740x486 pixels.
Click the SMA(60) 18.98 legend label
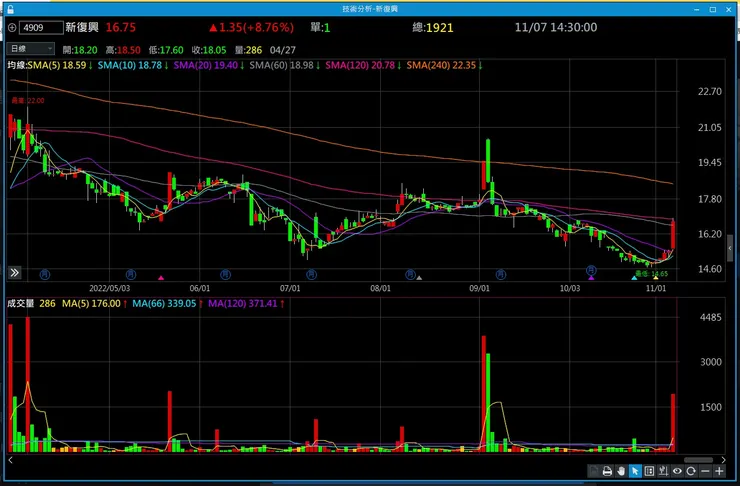click(281, 66)
